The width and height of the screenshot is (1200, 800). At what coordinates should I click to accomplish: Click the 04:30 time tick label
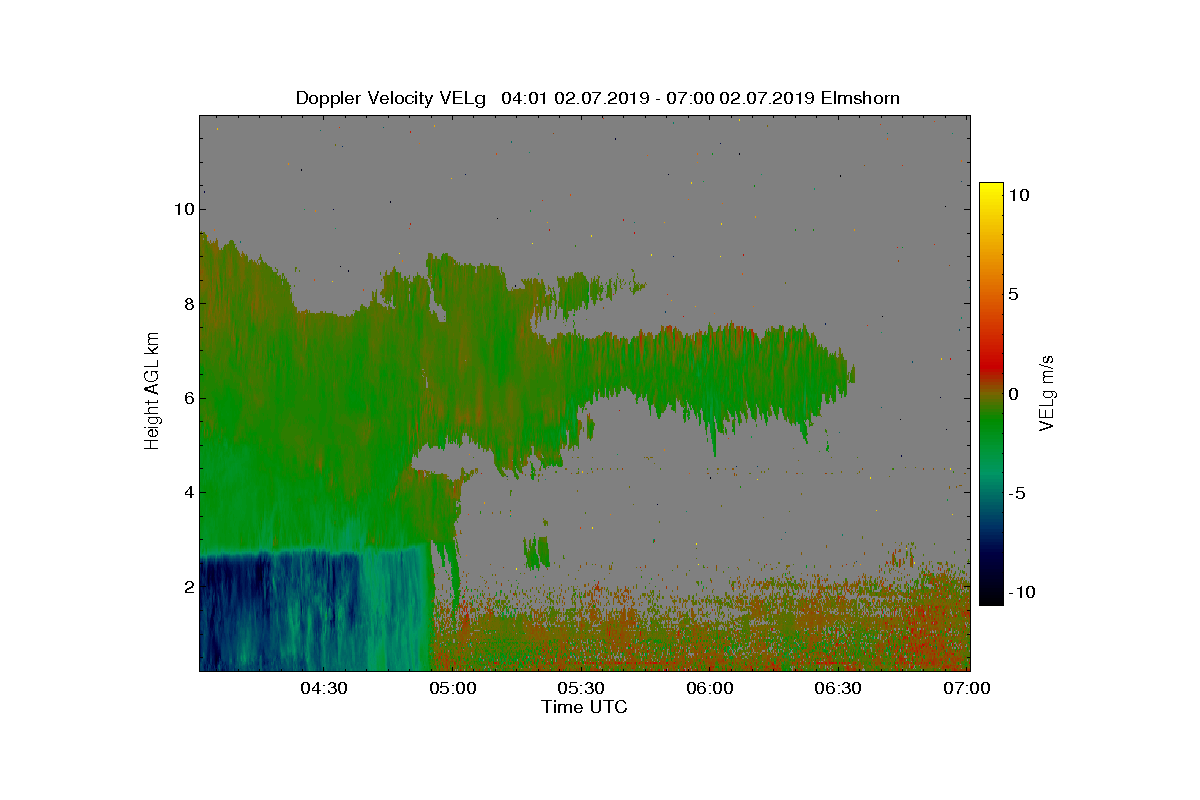pos(324,689)
